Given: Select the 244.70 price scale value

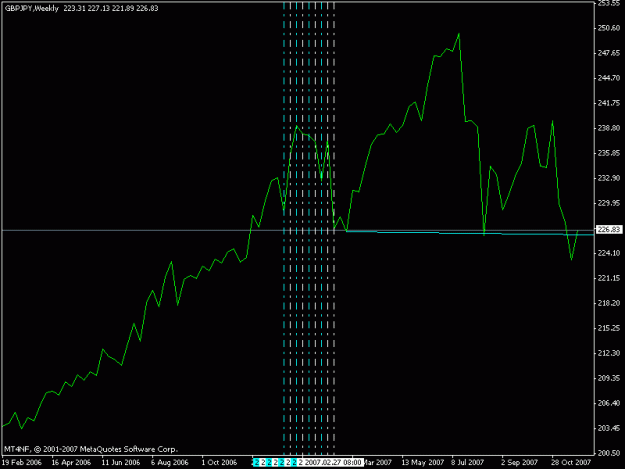Looking at the screenshot, I should 609,78.
